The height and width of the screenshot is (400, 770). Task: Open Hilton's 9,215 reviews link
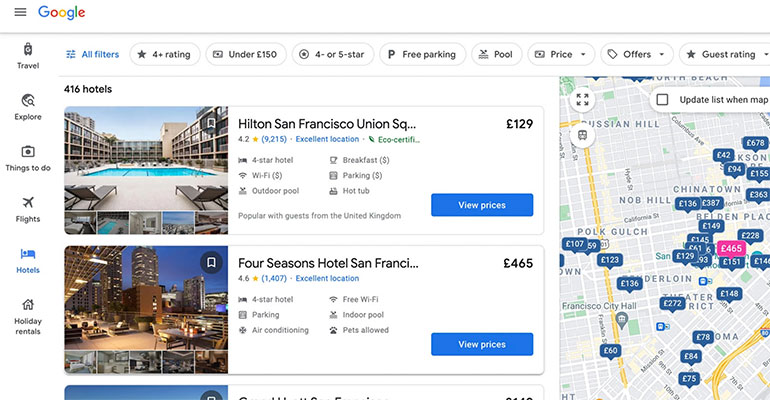point(274,139)
